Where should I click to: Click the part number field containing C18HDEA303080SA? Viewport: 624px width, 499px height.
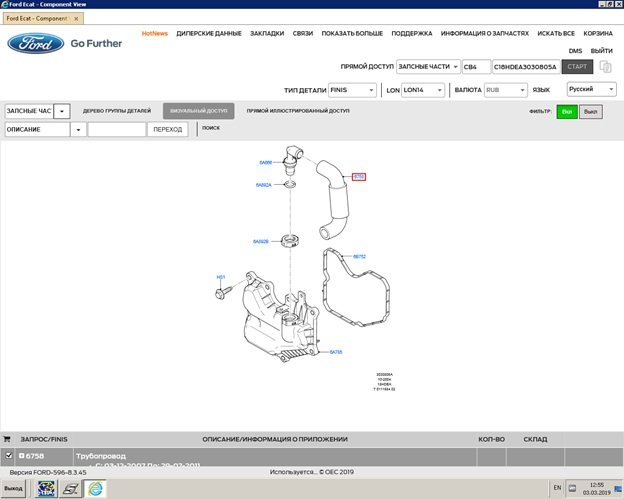coord(524,67)
